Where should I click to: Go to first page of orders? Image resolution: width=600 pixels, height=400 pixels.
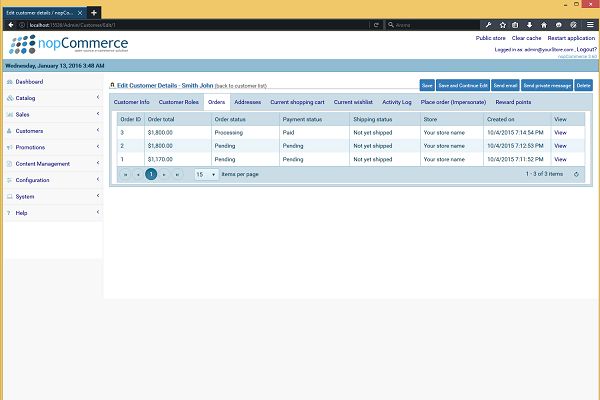[125, 174]
